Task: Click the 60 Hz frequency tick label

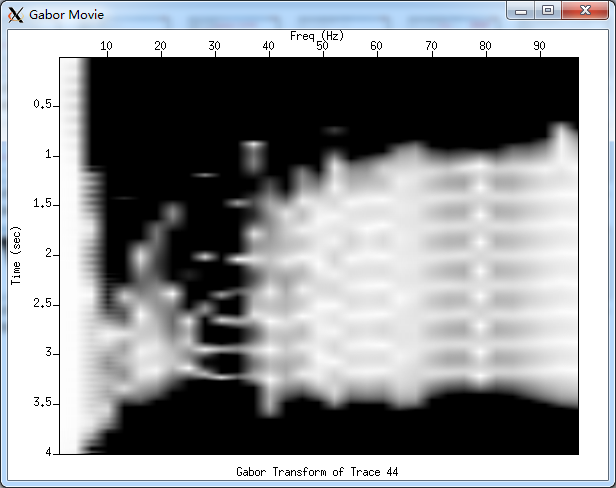Action: [376, 46]
